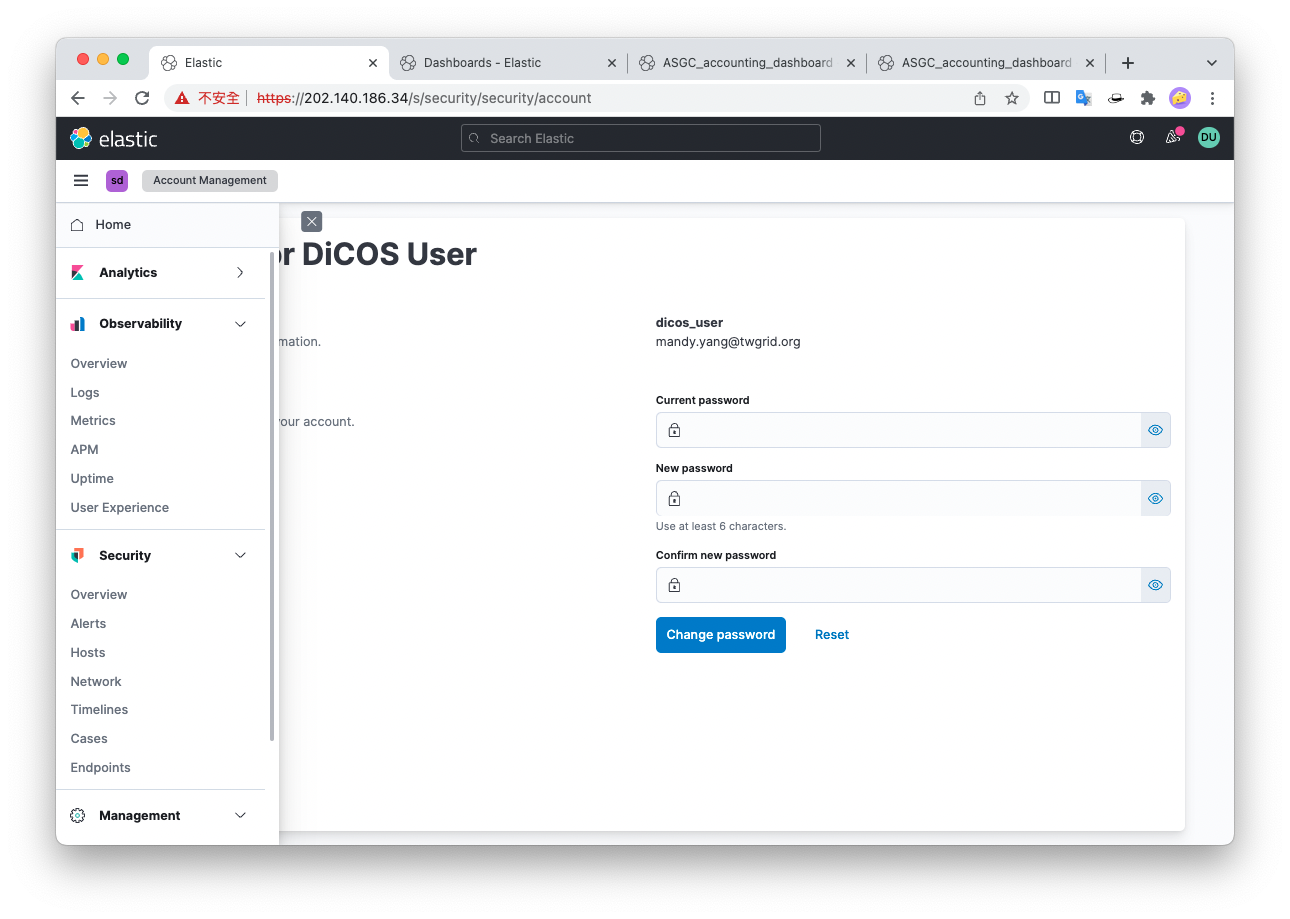Focus the Search Elastic field
The width and height of the screenshot is (1290, 919).
tap(641, 138)
